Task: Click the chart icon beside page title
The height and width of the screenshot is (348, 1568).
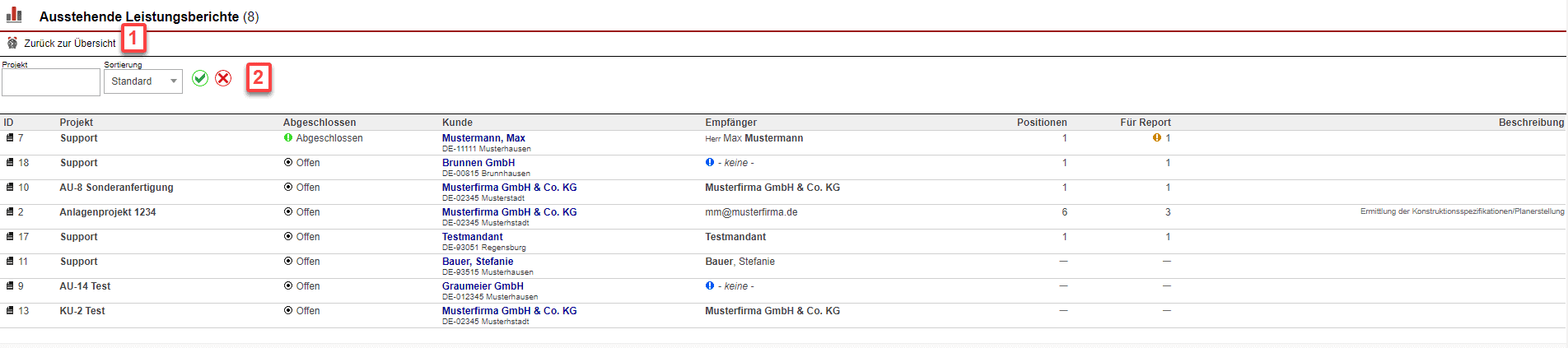Action: tap(14, 15)
